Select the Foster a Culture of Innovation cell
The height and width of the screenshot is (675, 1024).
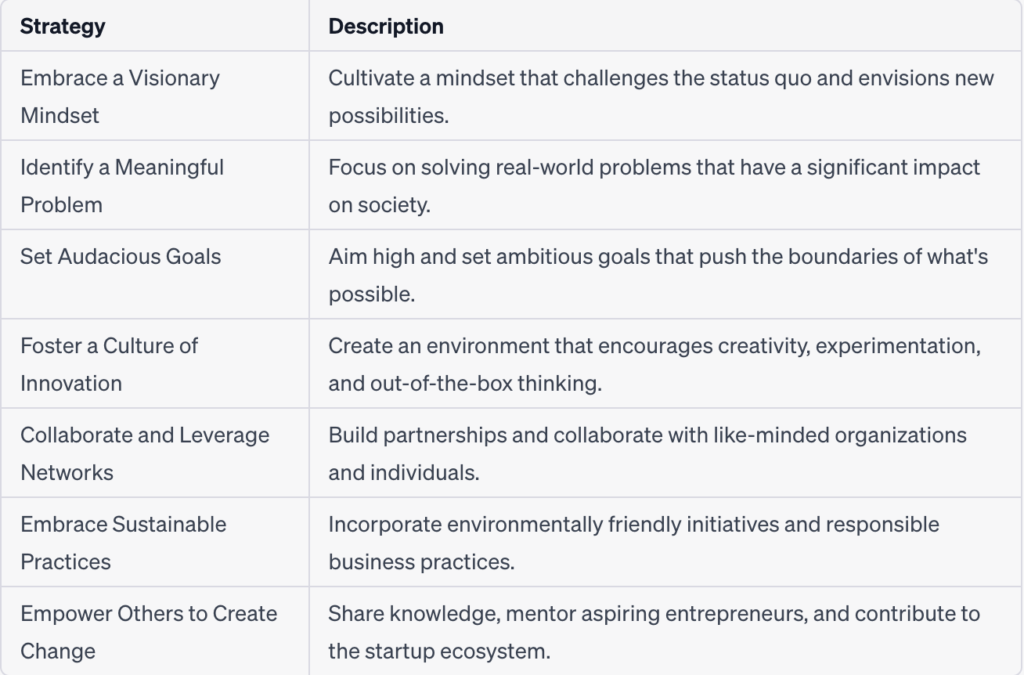point(155,364)
